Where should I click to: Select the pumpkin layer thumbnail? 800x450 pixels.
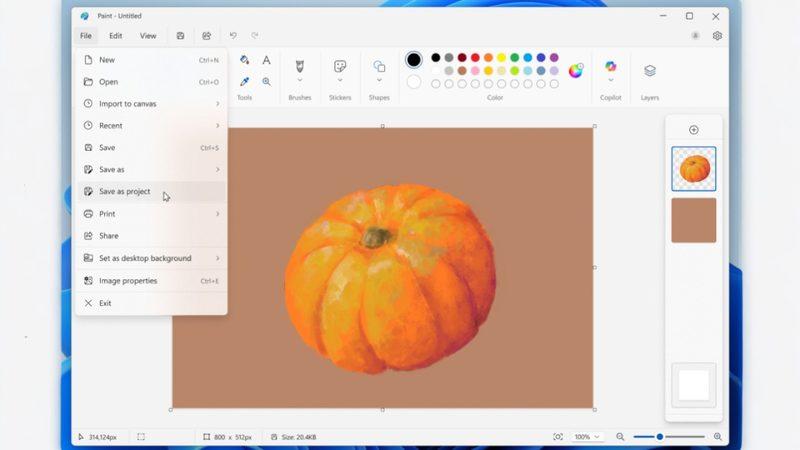tap(693, 169)
